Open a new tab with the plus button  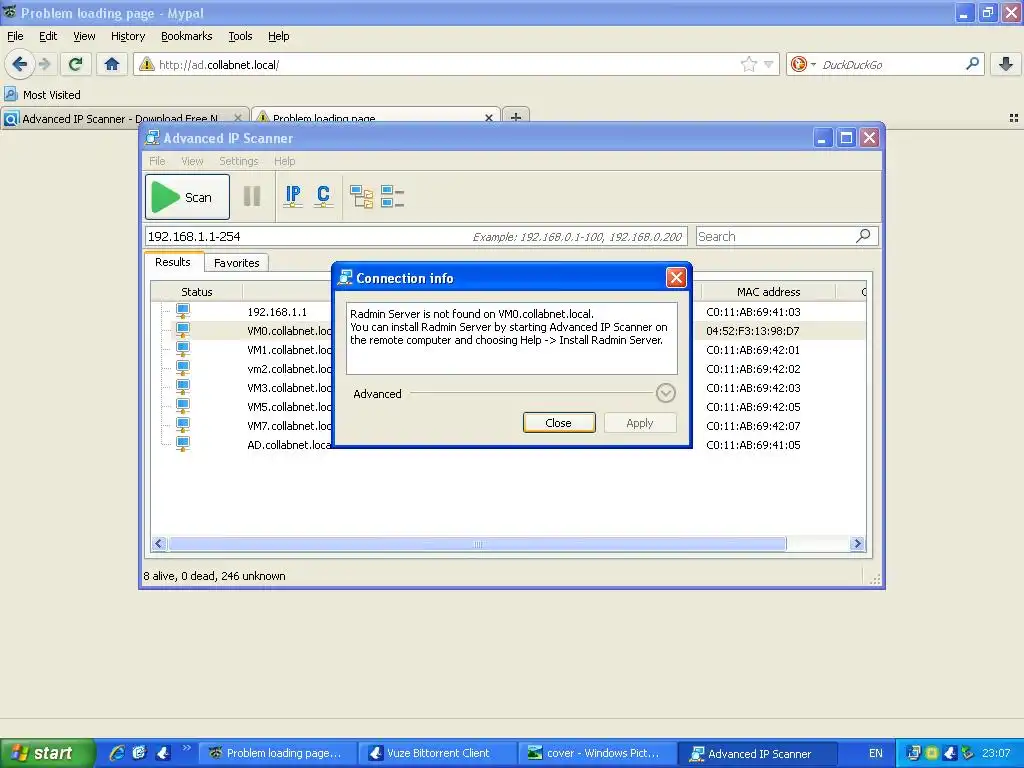(x=516, y=118)
